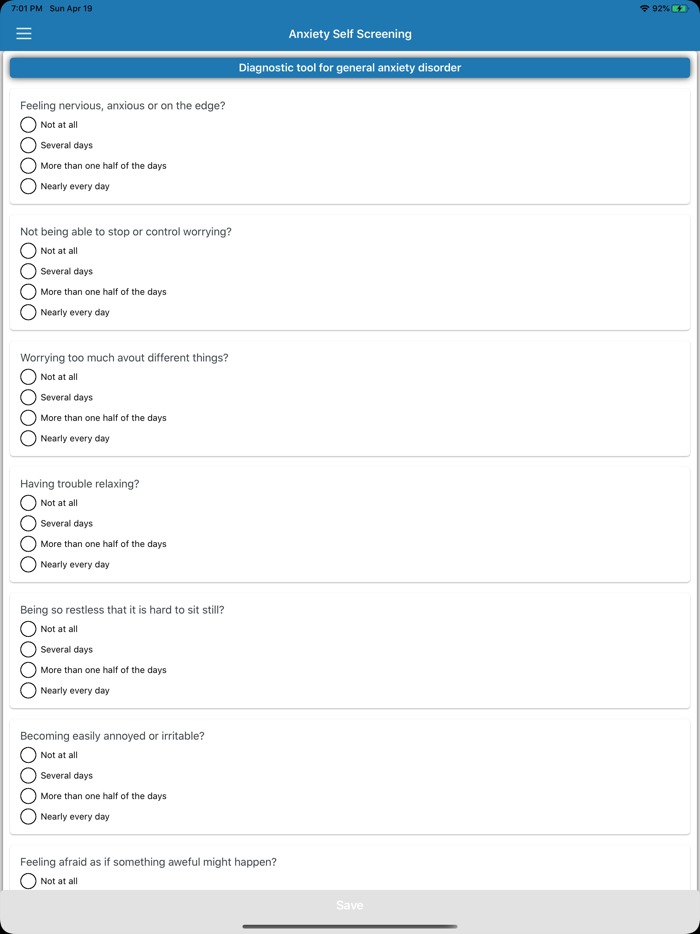Tap the battery indicator icon
The height and width of the screenshot is (934, 700).
coord(681,8)
